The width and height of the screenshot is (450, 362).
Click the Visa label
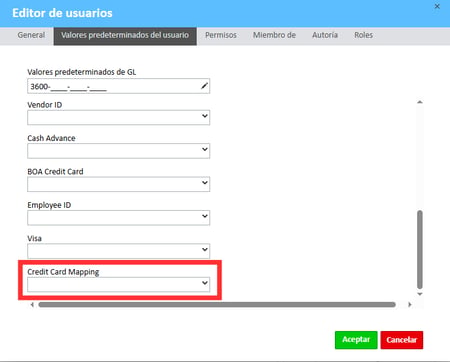click(34, 238)
